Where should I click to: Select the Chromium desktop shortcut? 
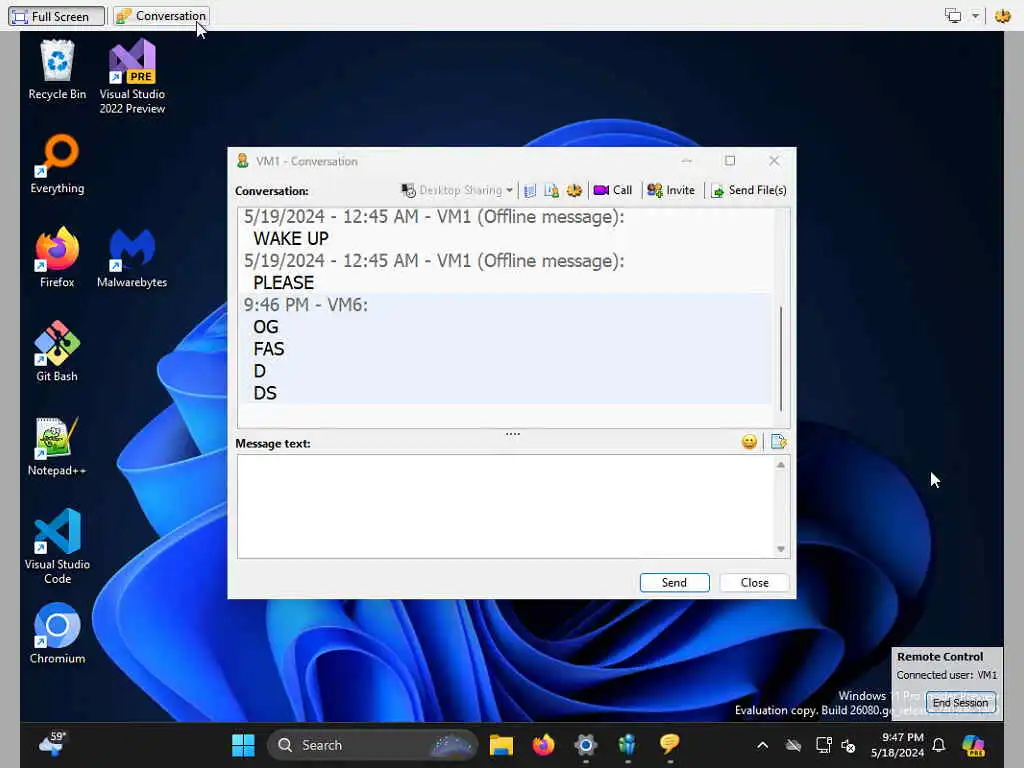point(57,633)
